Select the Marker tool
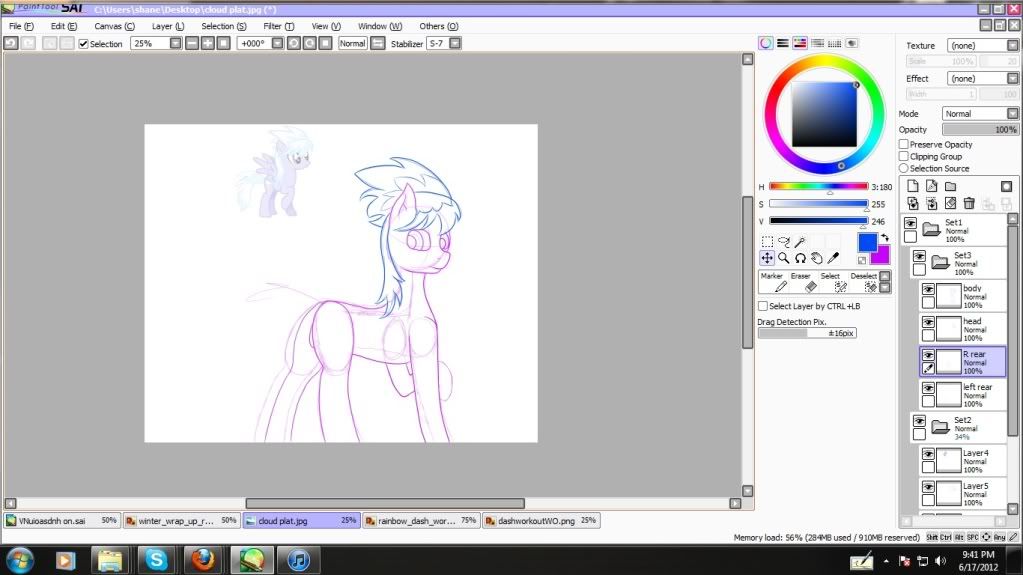 (x=774, y=282)
